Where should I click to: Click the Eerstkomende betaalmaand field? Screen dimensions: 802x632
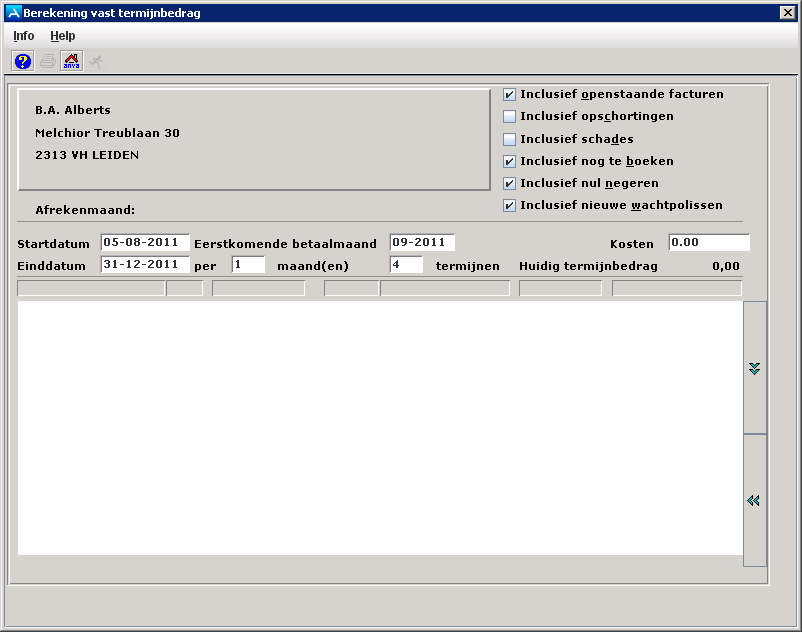tap(422, 243)
